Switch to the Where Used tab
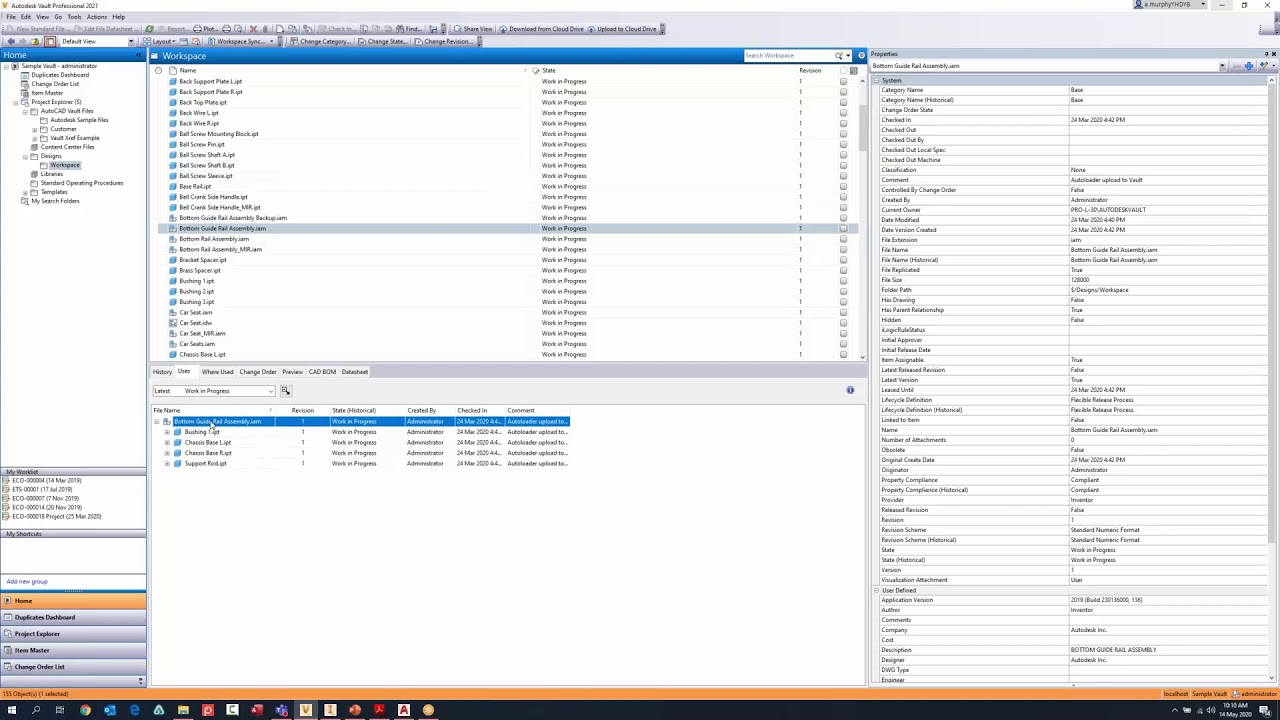Screen dimensions: 1280x720 (217, 372)
